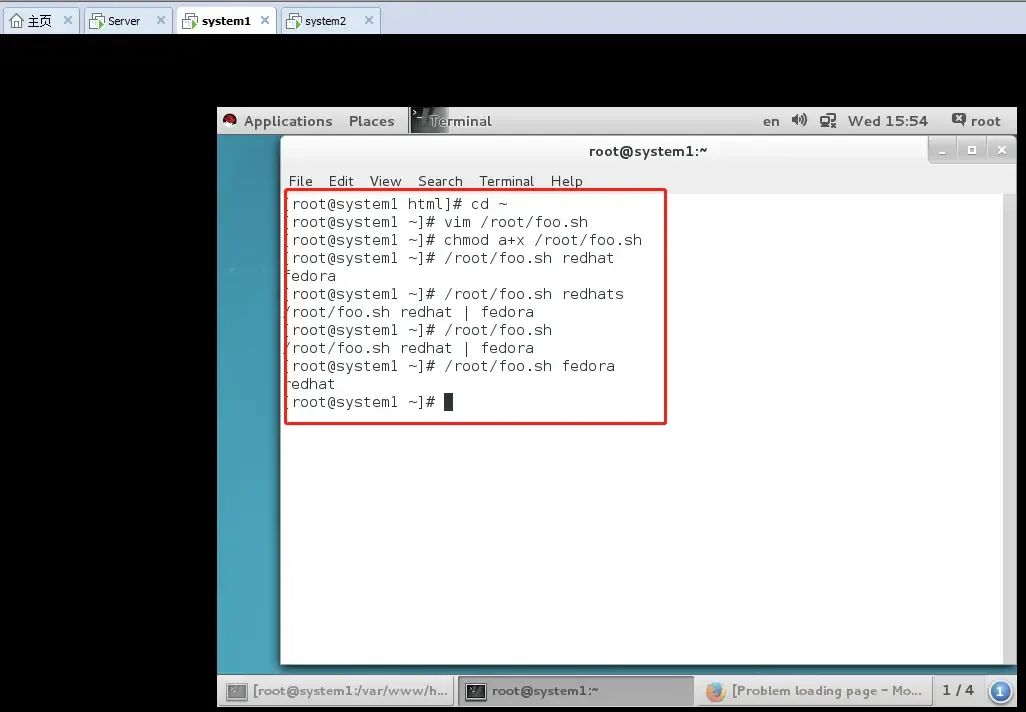Open the root user menu
This screenshot has width=1026, height=712.
[x=976, y=121]
